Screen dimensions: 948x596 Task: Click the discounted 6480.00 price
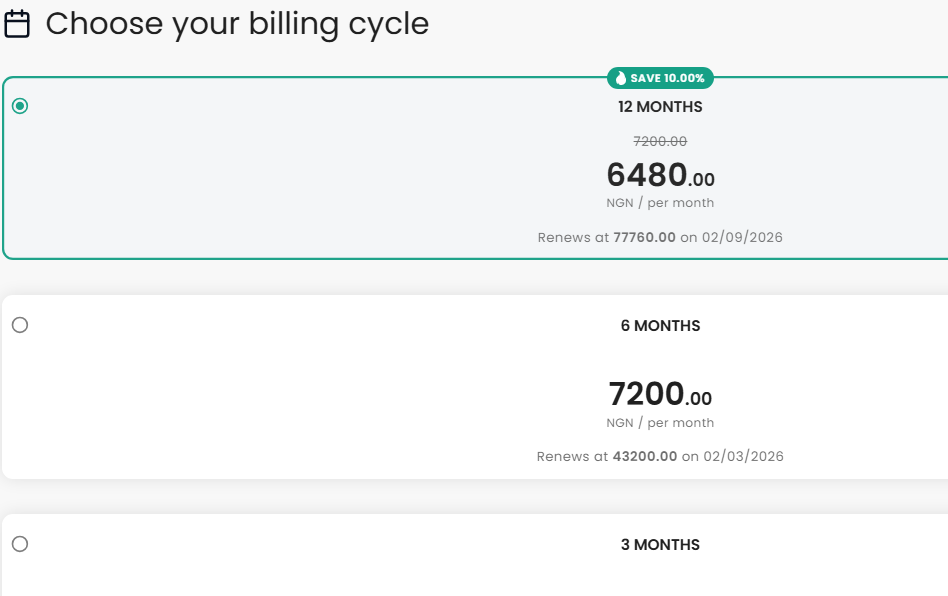pyautogui.click(x=660, y=177)
